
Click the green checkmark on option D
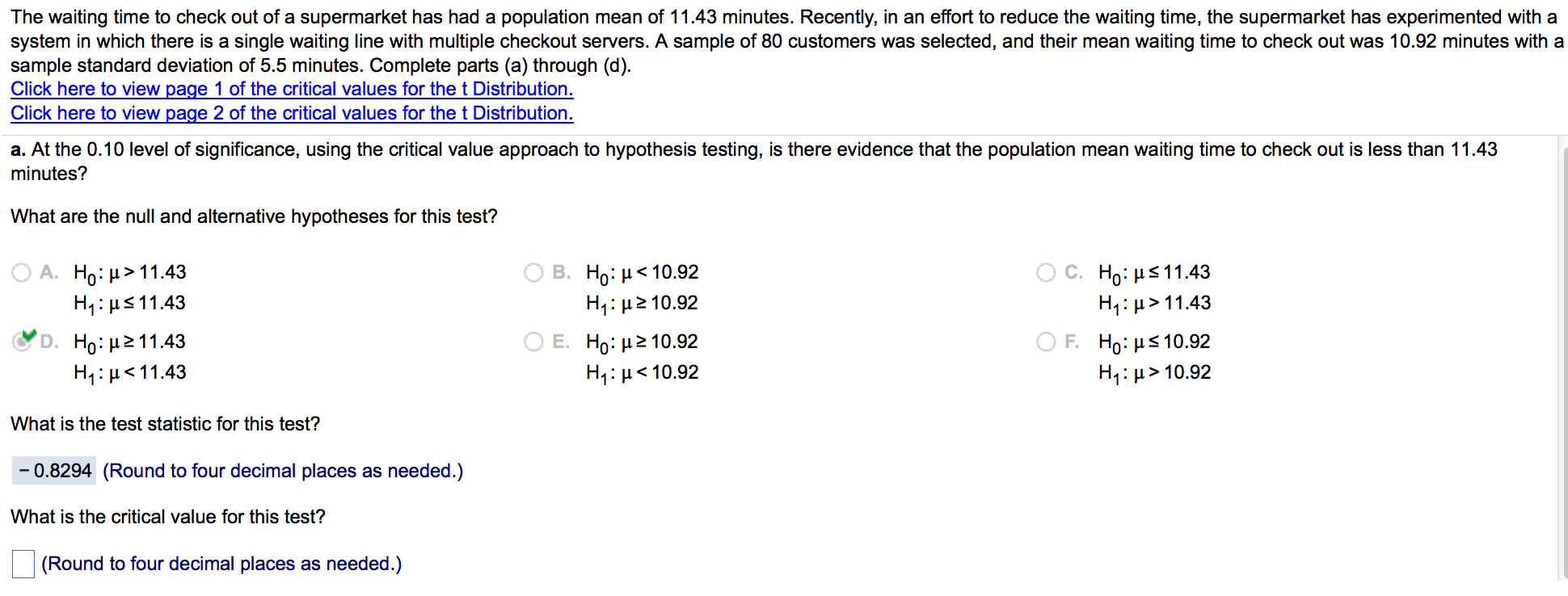[x=30, y=335]
